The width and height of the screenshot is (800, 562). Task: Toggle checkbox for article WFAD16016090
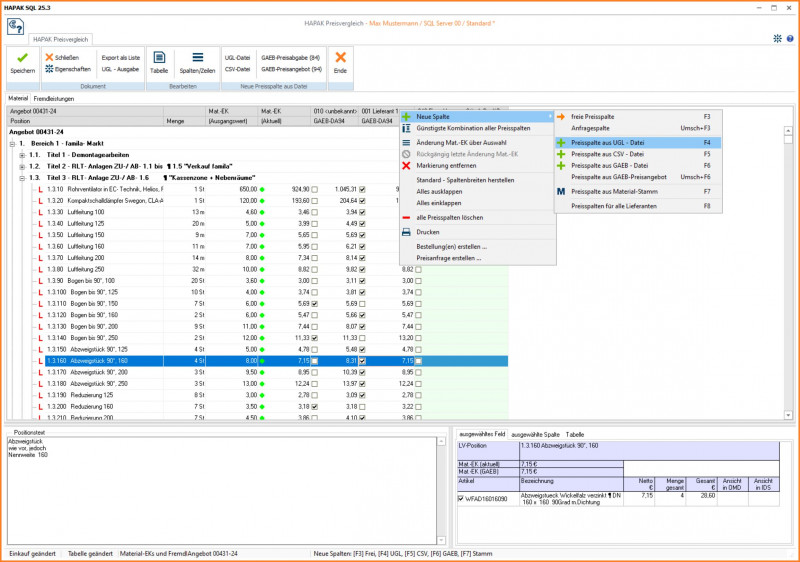point(460,498)
